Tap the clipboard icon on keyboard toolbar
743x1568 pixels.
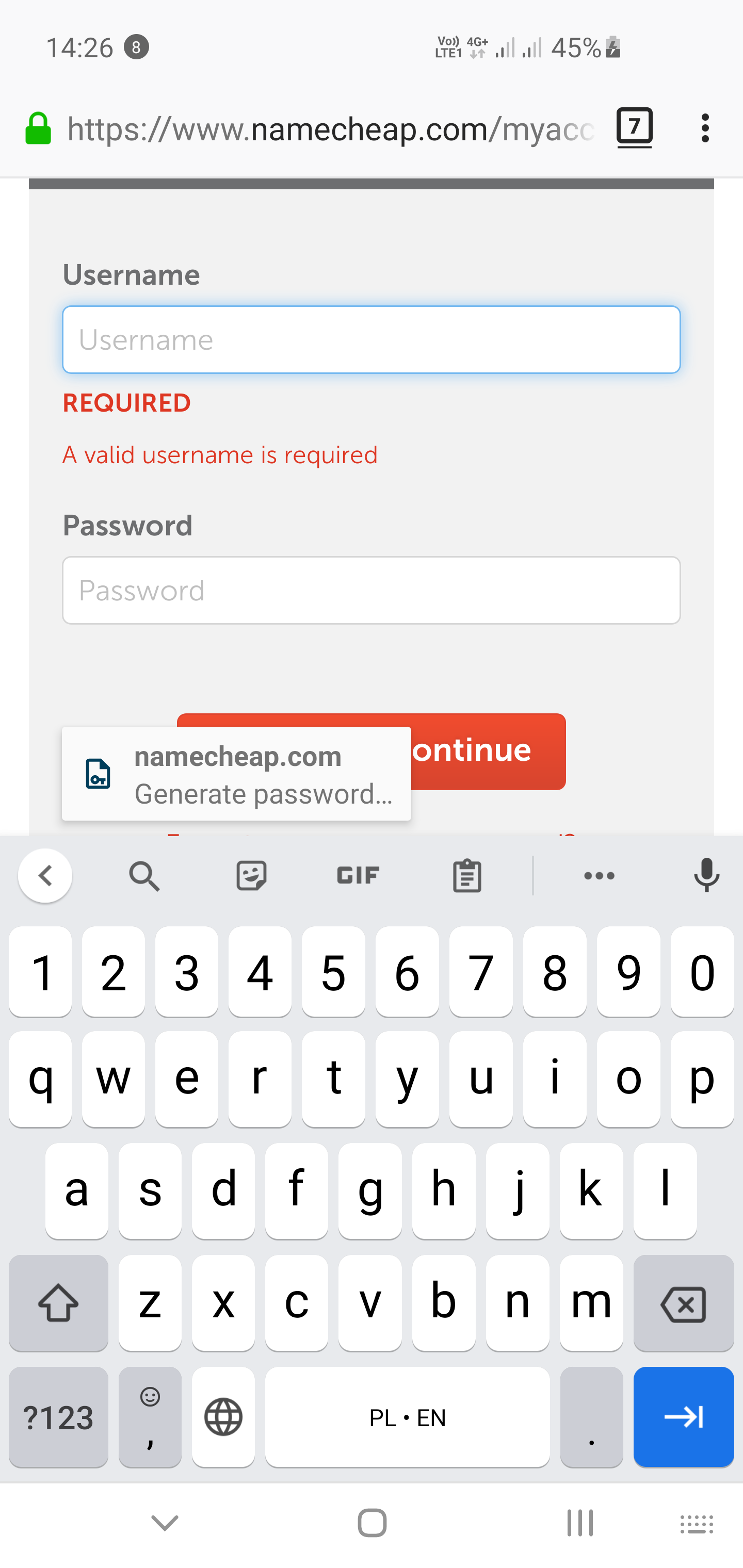pos(466,875)
